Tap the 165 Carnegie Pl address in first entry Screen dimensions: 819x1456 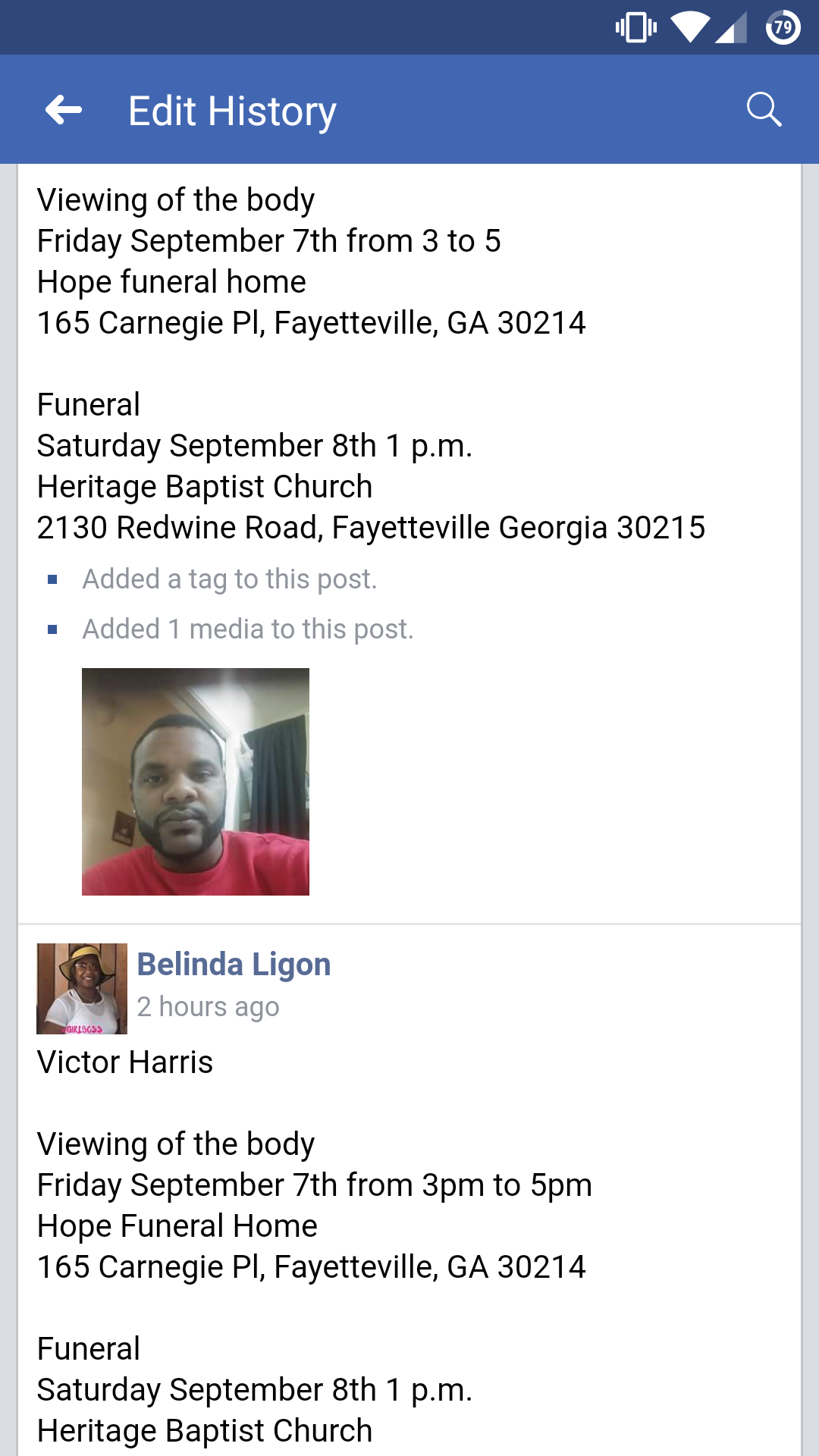(x=311, y=323)
